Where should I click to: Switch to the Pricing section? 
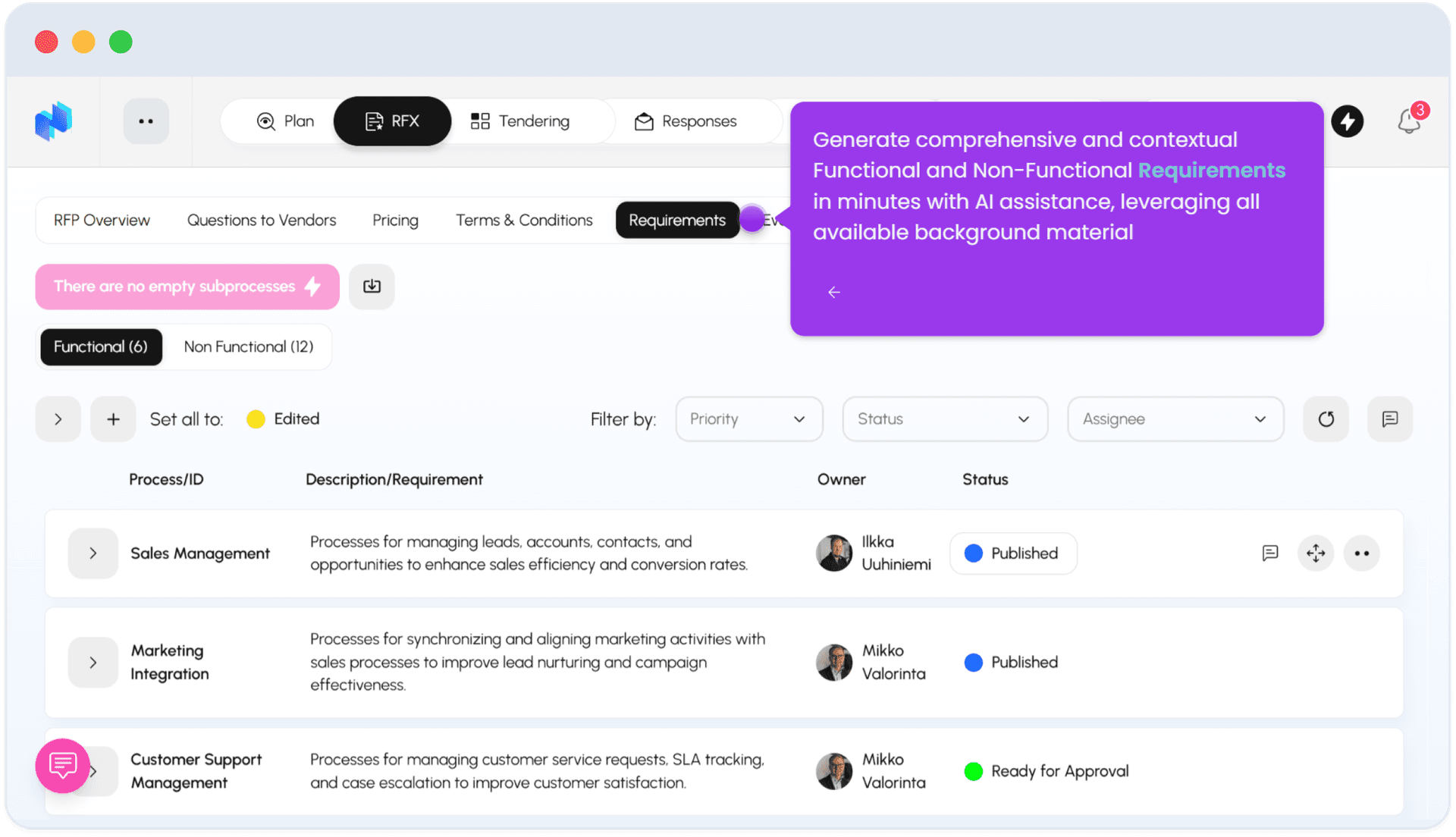pos(395,221)
